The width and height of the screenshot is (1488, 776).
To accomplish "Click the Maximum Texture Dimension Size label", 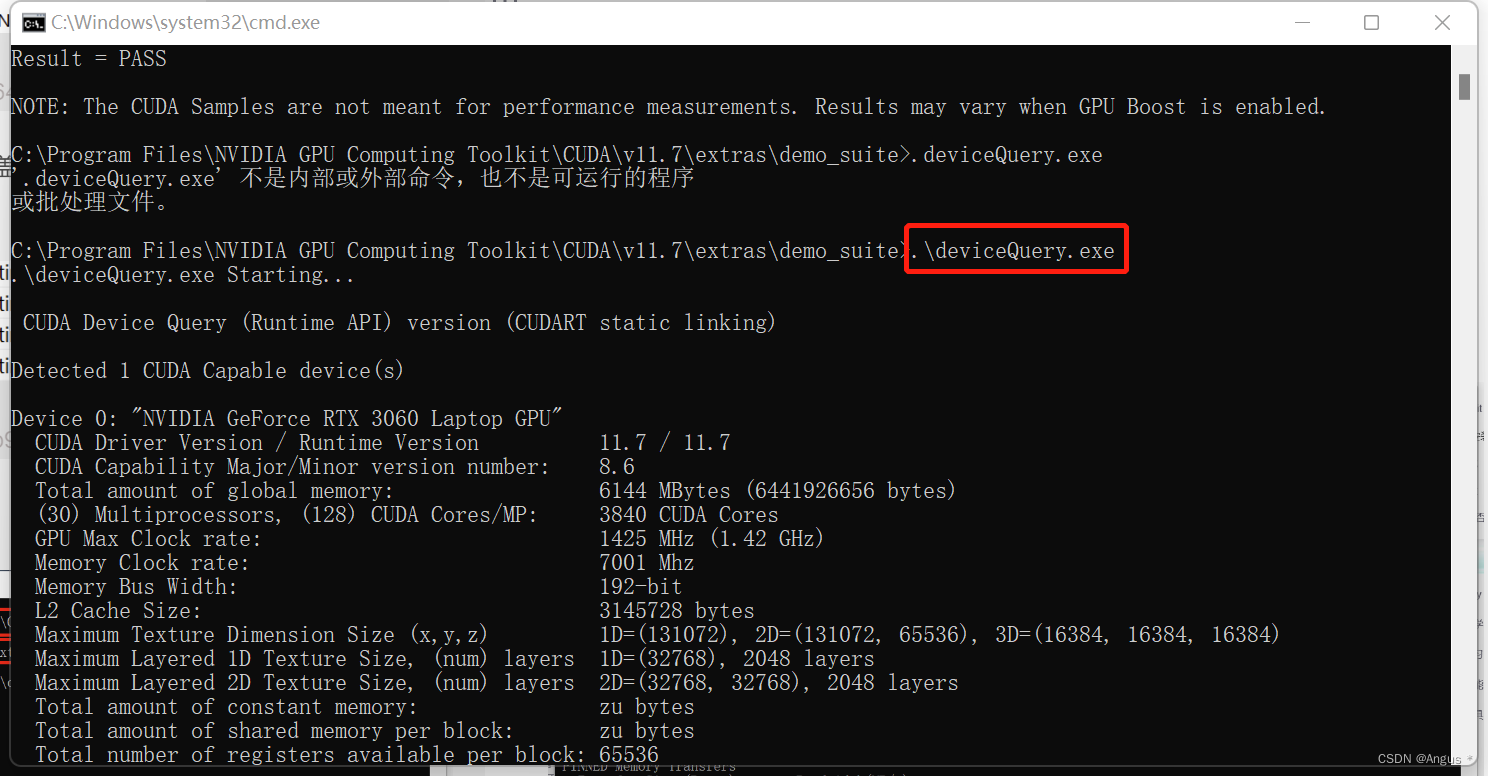I will click(x=261, y=635).
